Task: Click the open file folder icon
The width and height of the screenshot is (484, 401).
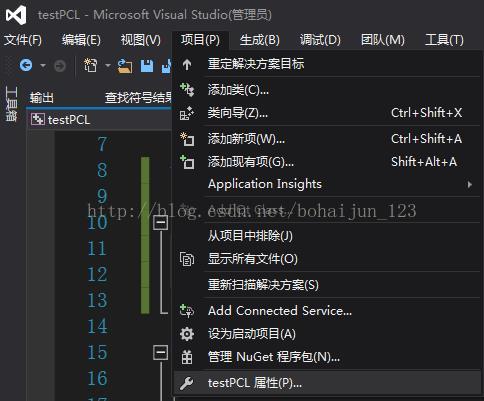Action: coord(125,66)
